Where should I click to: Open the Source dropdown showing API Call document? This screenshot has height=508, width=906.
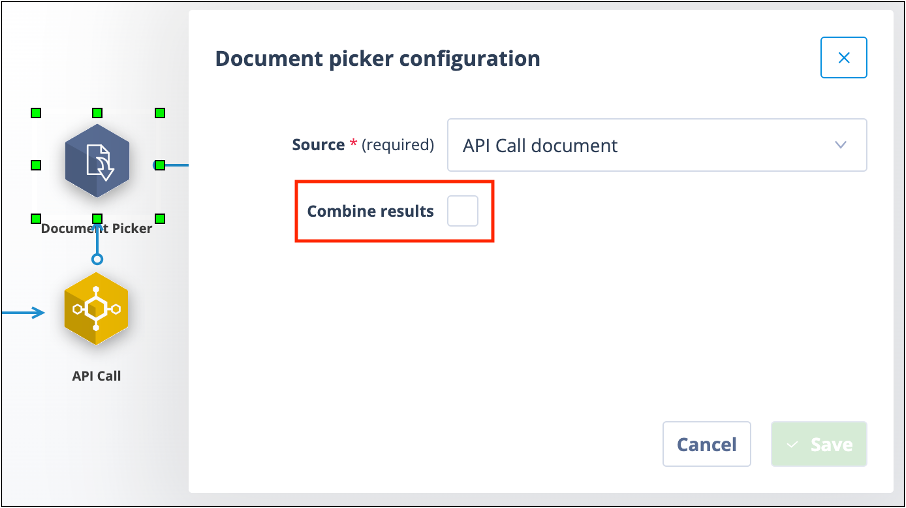coord(657,145)
